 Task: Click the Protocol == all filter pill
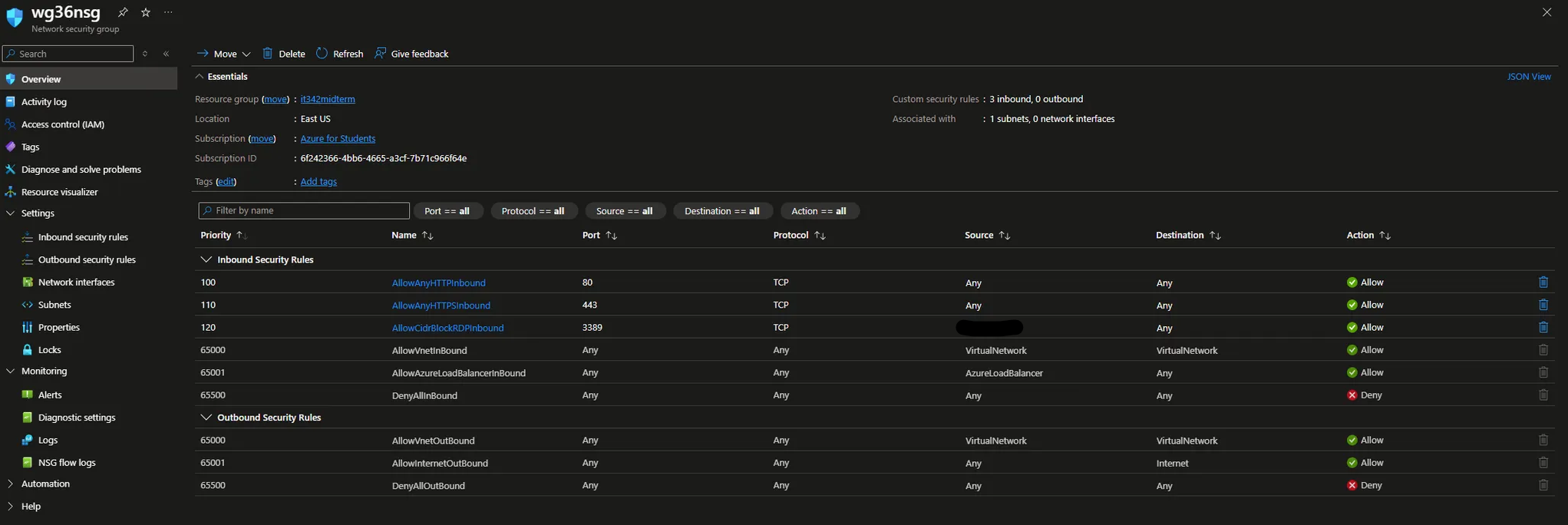[x=533, y=211]
